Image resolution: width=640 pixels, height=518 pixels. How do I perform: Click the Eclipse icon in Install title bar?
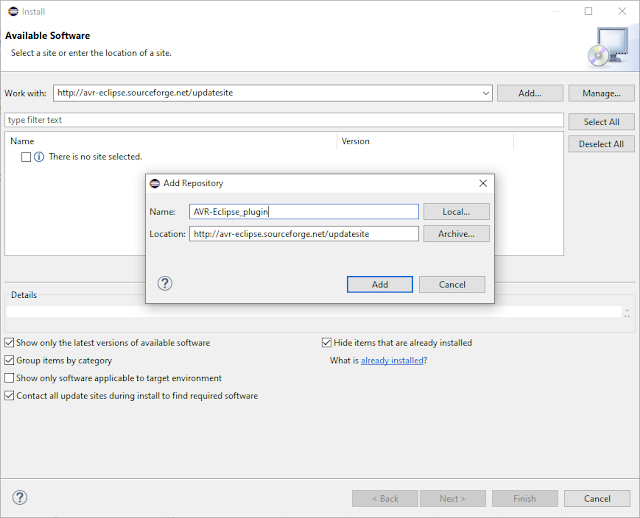[x=13, y=11]
